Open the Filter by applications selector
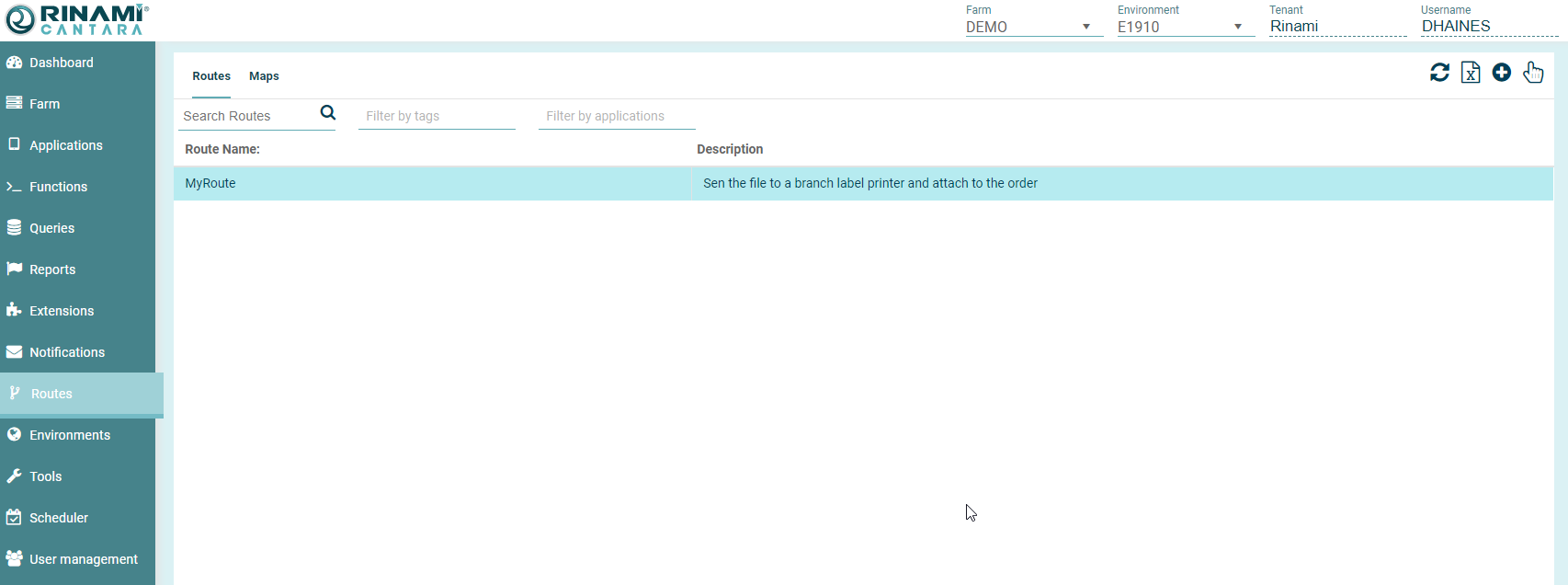The height and width of the screenshot is (585, 1568). 616,116
